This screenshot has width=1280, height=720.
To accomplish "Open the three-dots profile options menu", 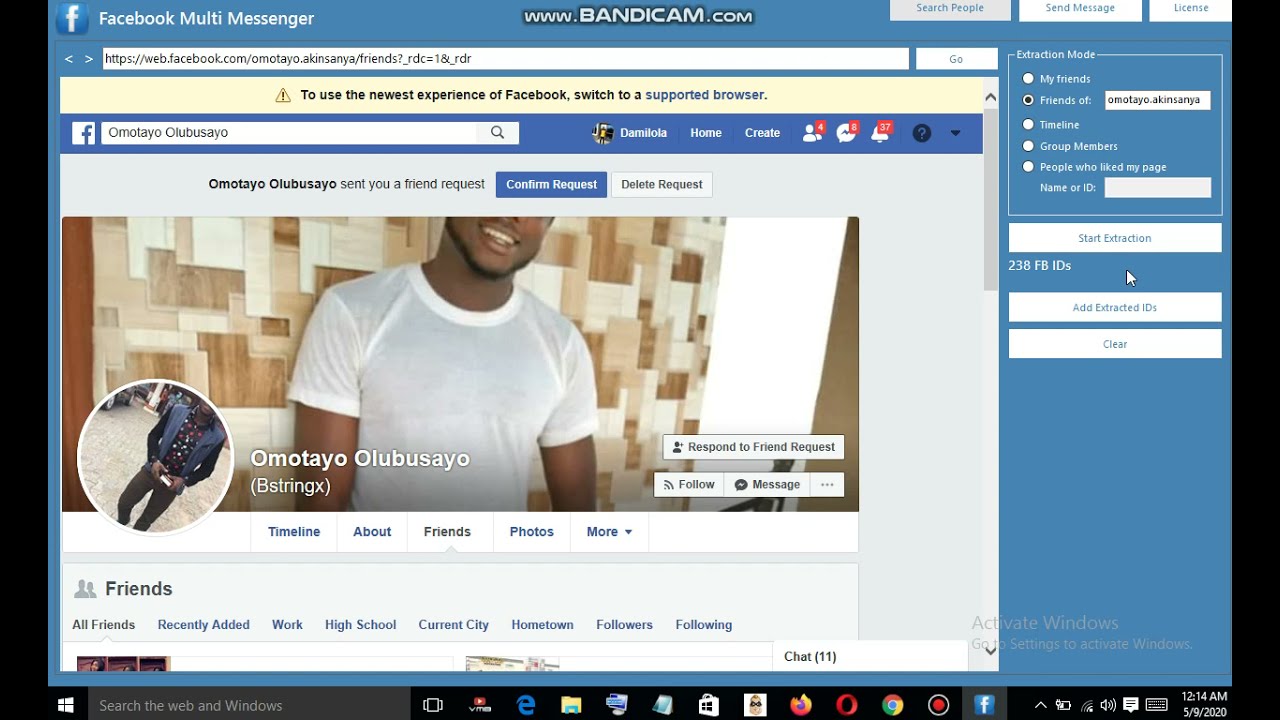I will pyautogui.click(x=827, y=485).
